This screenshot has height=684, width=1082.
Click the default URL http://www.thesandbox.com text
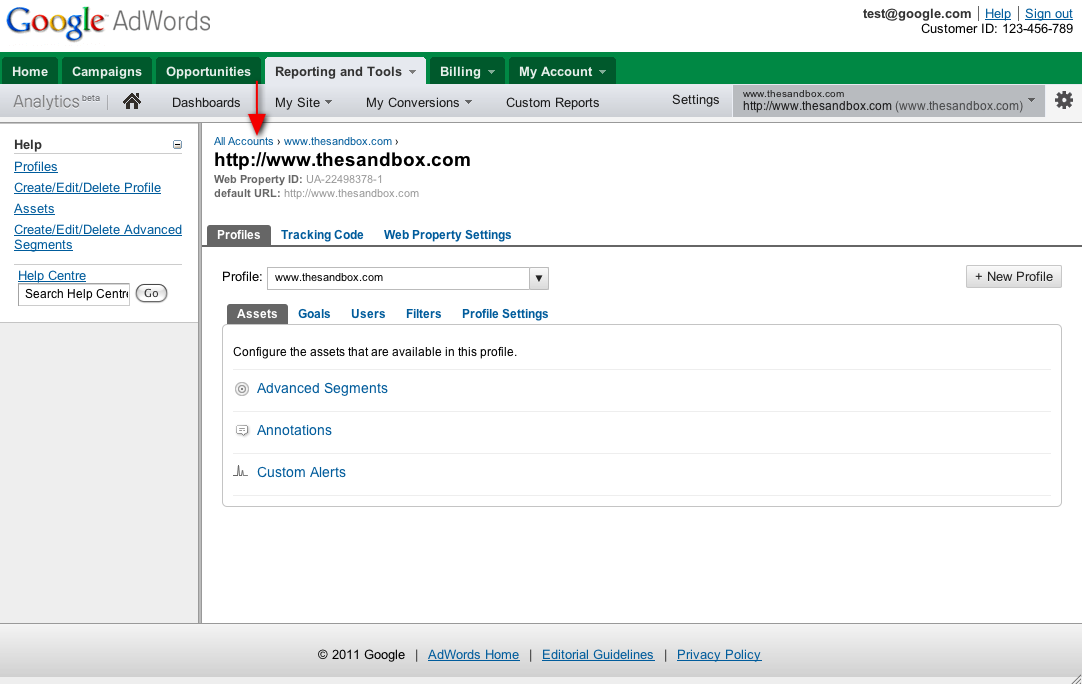click(x=316, y=193)
